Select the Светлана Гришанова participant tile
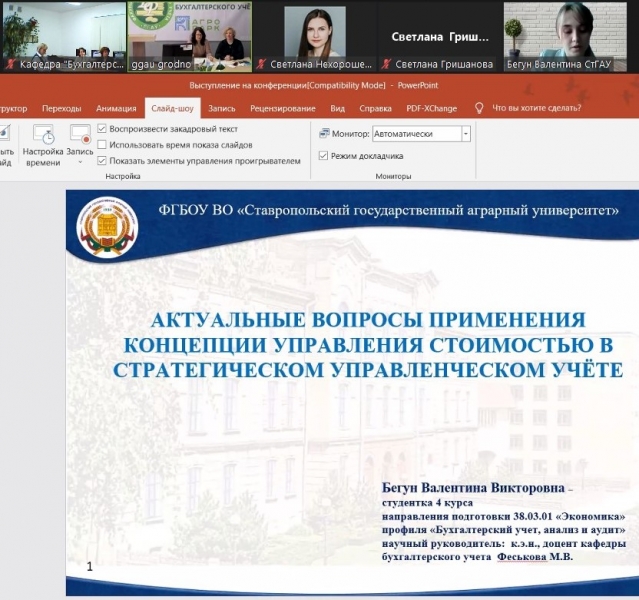 click(x=440, y=37)
